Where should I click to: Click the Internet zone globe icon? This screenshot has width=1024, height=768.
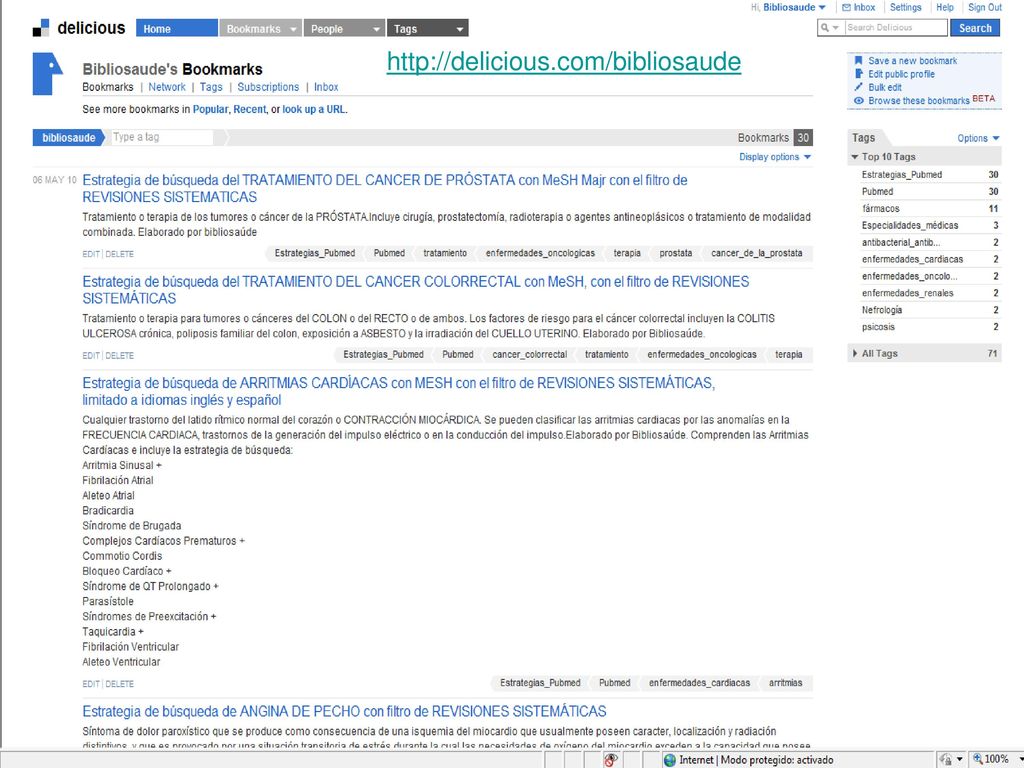(669, 760)
